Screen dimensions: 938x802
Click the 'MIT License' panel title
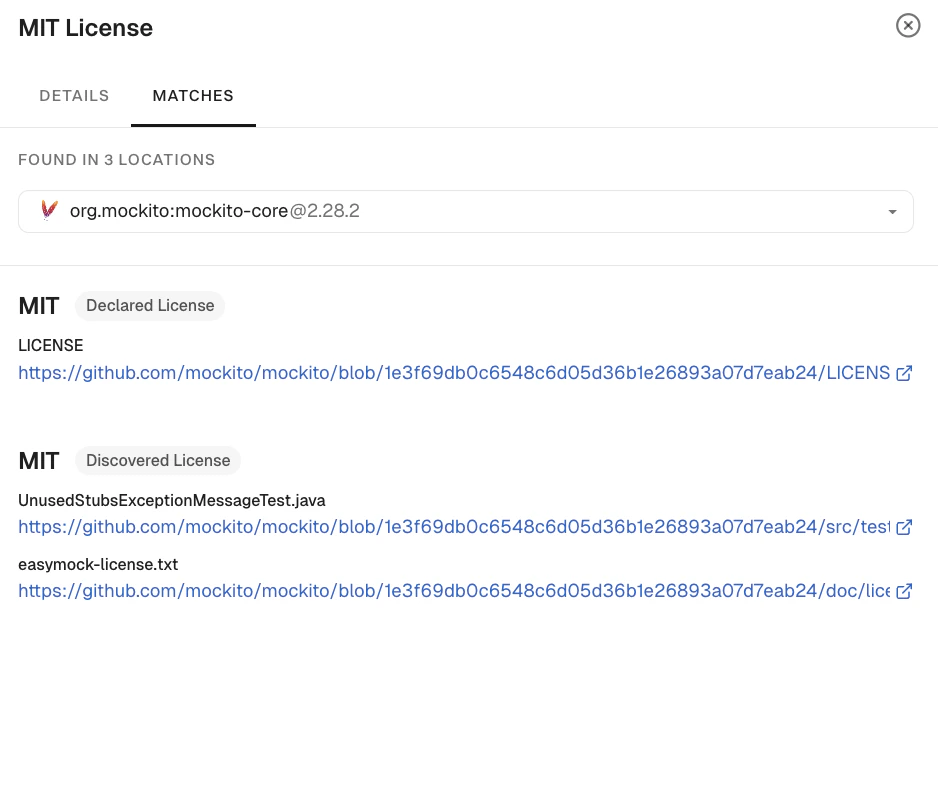[86, 28]
